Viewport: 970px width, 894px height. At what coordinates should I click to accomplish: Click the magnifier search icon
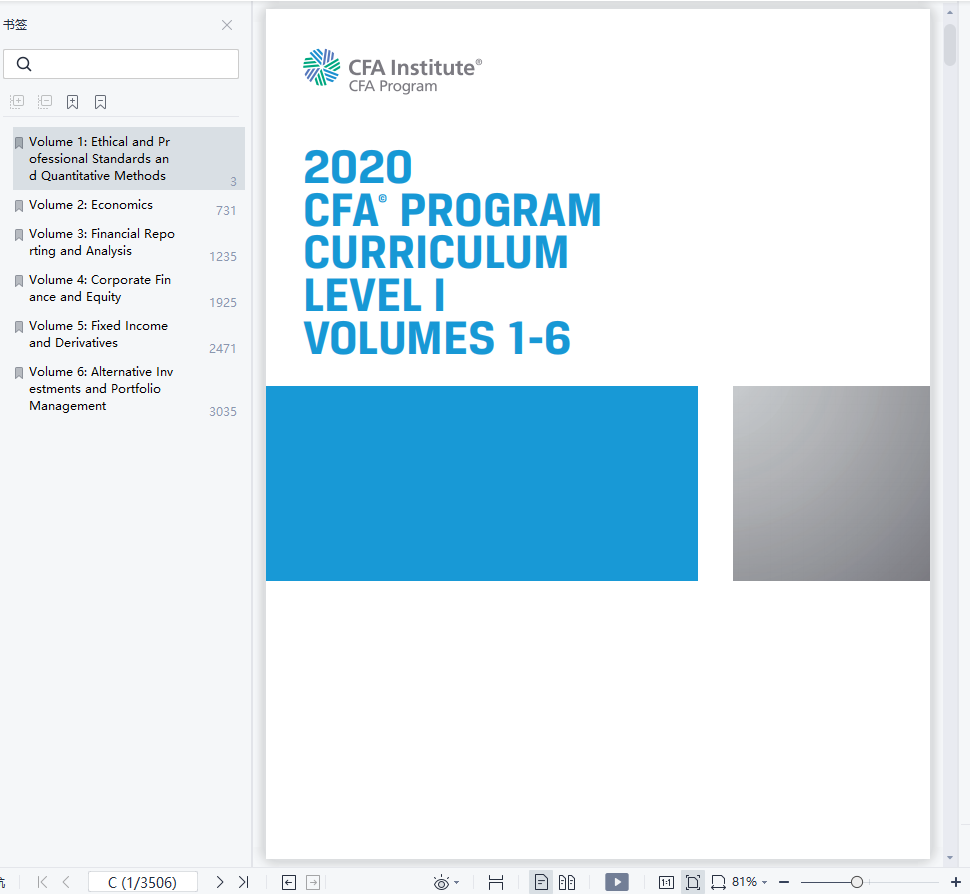click(x=24, y=64)
